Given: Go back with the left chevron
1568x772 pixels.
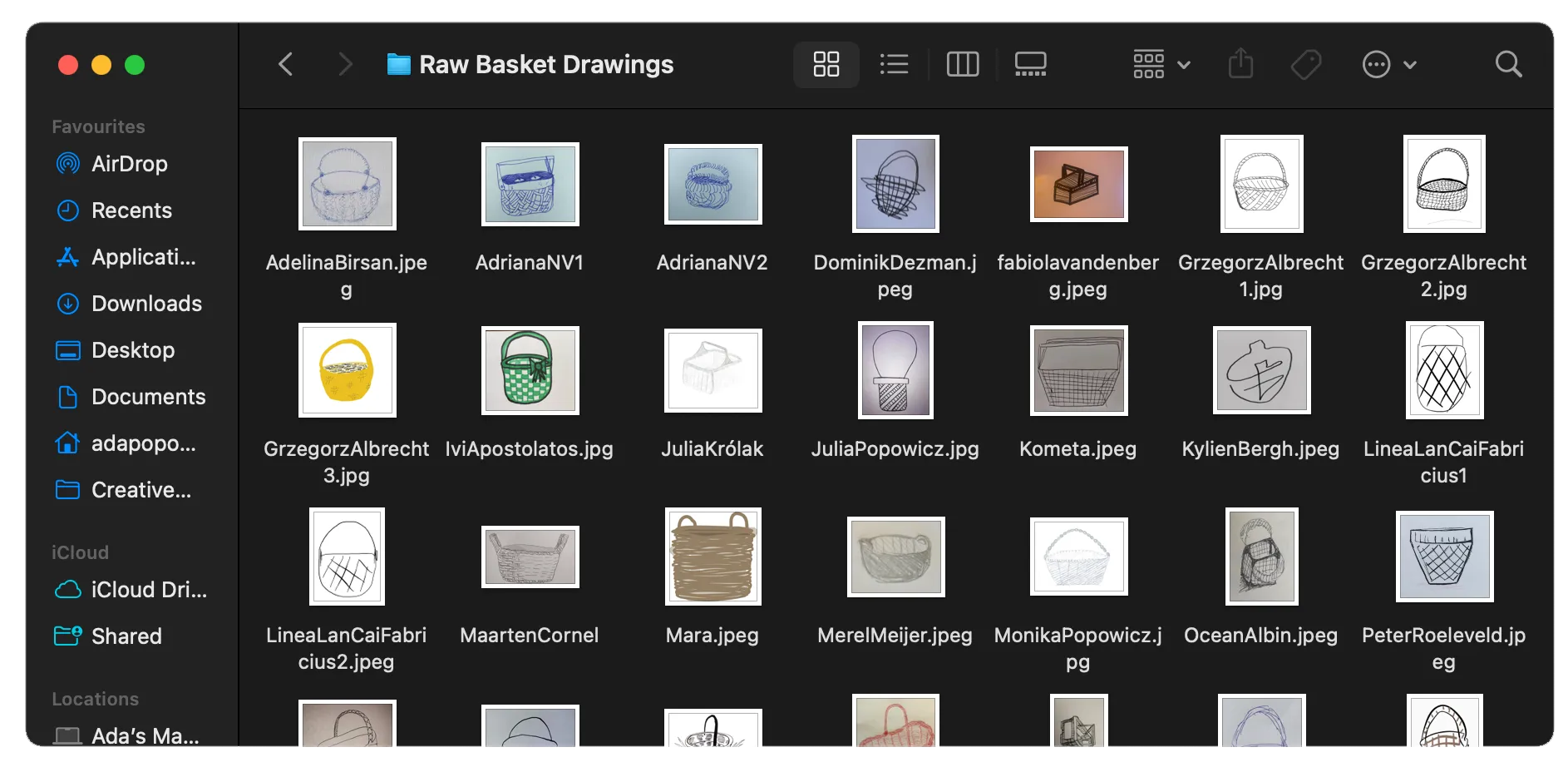Looking at the screenshot, I should tap(285, 64).
